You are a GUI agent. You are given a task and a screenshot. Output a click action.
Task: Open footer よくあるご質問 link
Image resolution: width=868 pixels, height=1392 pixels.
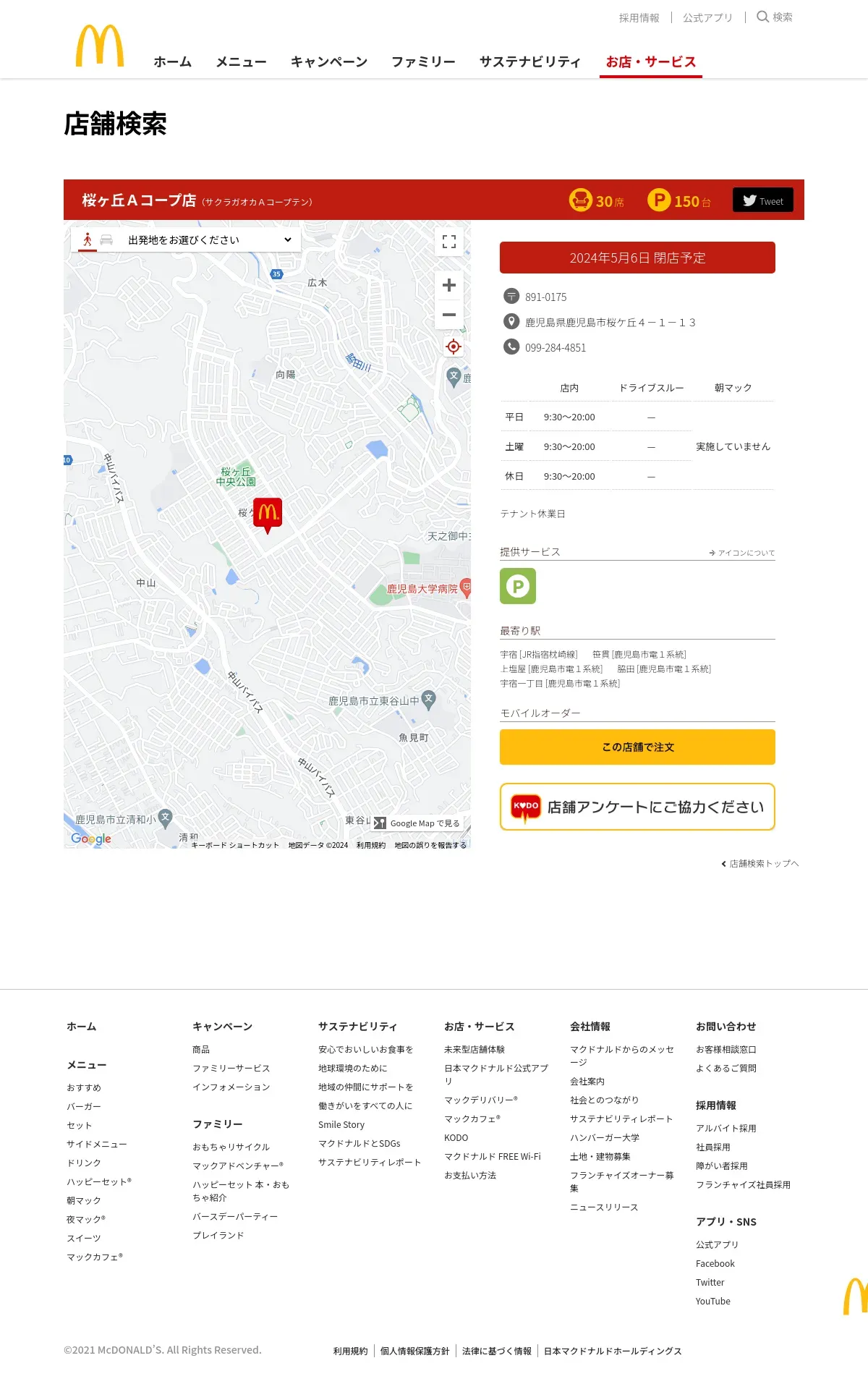pyautogui.click(x=726, y=1069)
